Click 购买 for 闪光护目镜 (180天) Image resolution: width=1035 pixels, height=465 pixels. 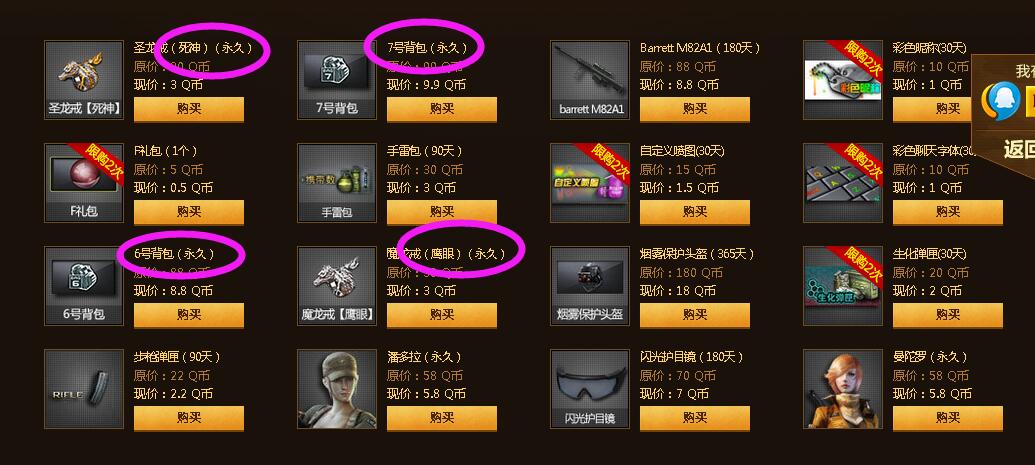point(694,418)
